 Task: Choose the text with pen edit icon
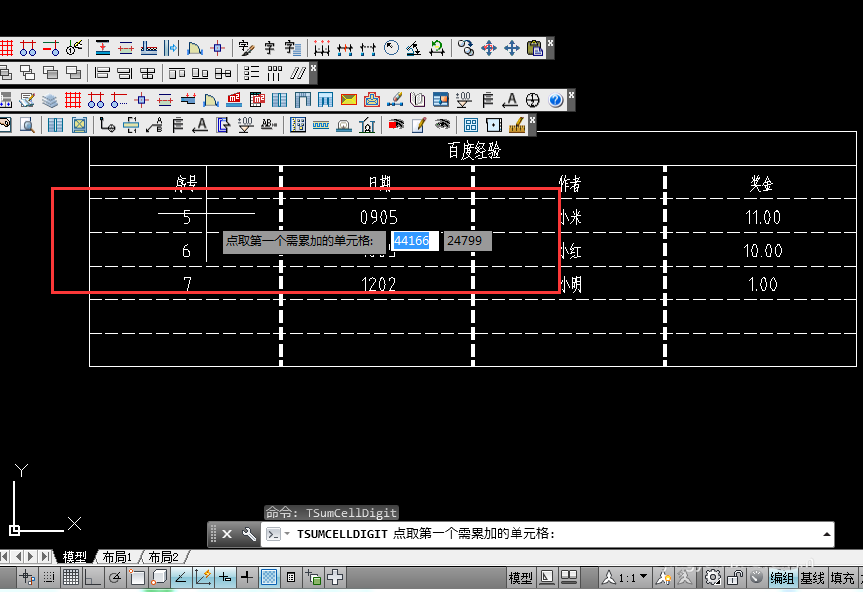246,48
